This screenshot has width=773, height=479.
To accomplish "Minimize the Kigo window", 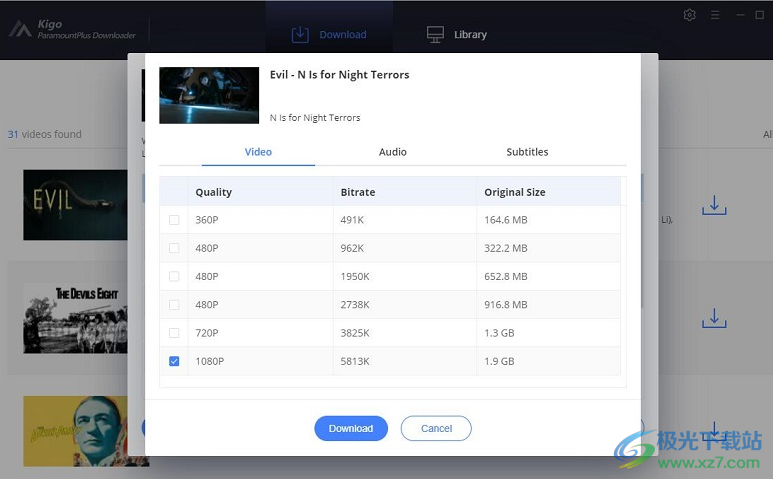I will coord(740,15).
